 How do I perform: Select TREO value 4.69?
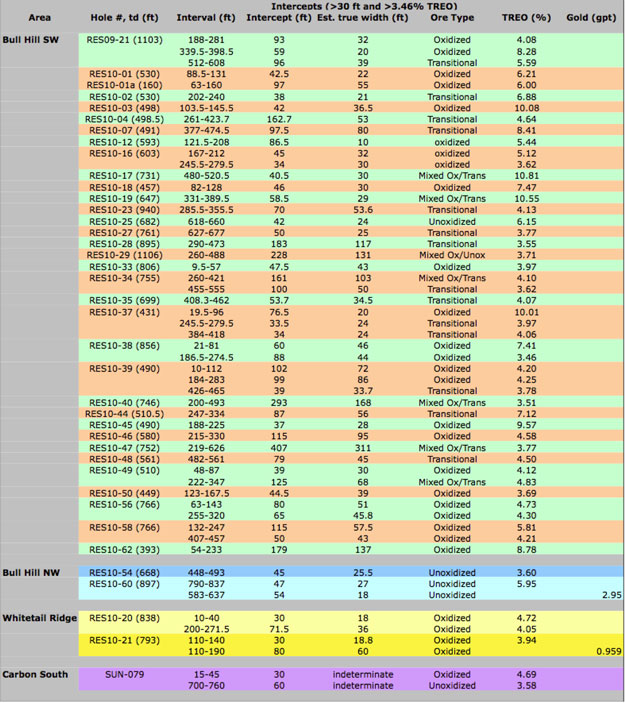click(526, 675)
